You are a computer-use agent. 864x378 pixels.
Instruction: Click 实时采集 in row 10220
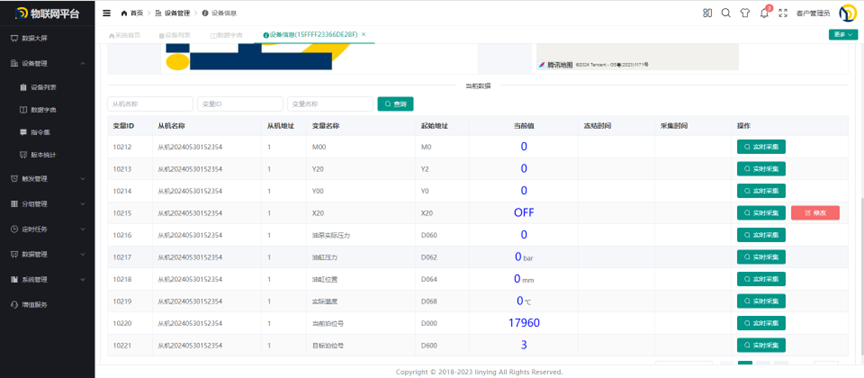(x=761, y=323)
